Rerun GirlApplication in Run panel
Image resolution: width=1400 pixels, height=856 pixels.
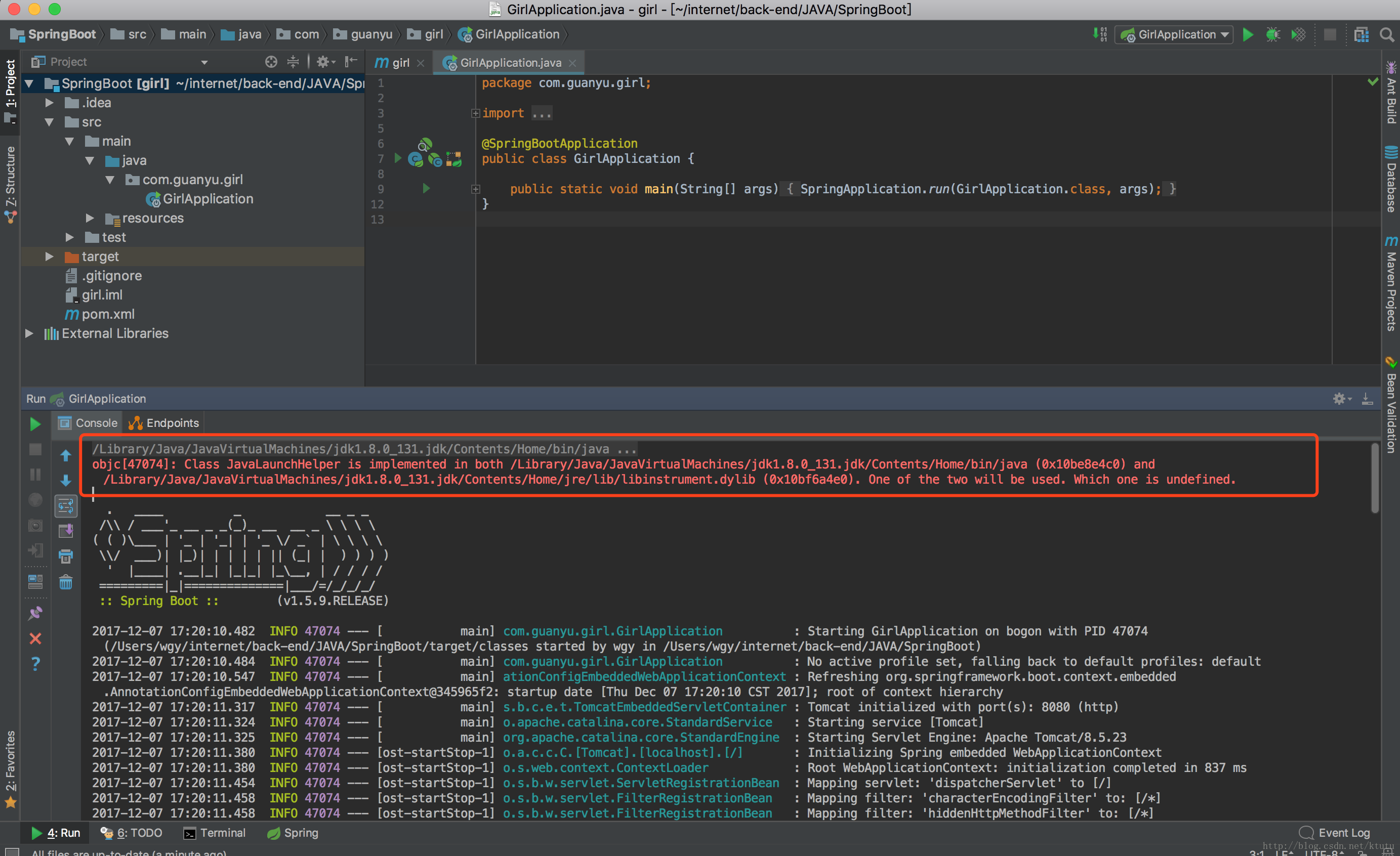[x=35, y=424]
